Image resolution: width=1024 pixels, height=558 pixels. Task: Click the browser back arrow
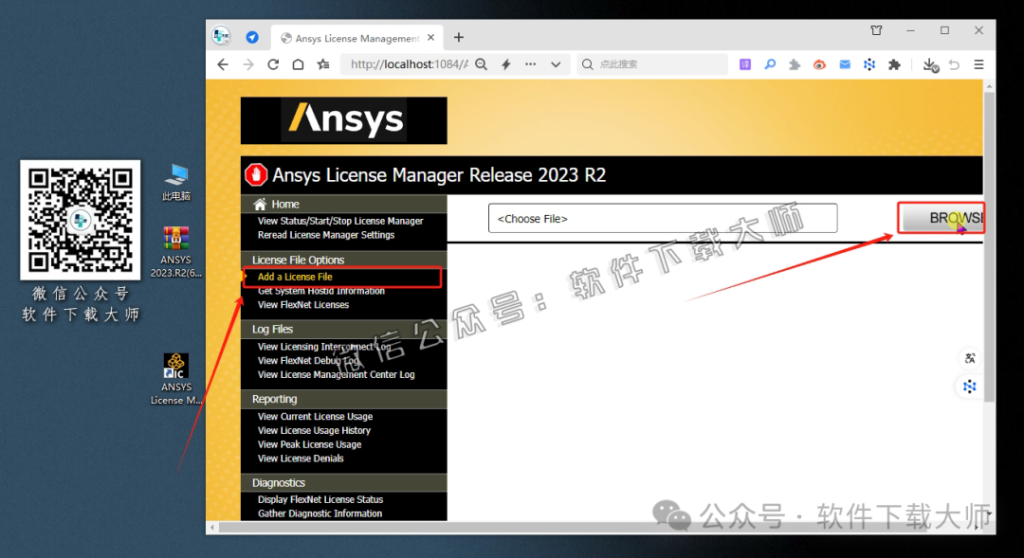click(x=223, y=65)
